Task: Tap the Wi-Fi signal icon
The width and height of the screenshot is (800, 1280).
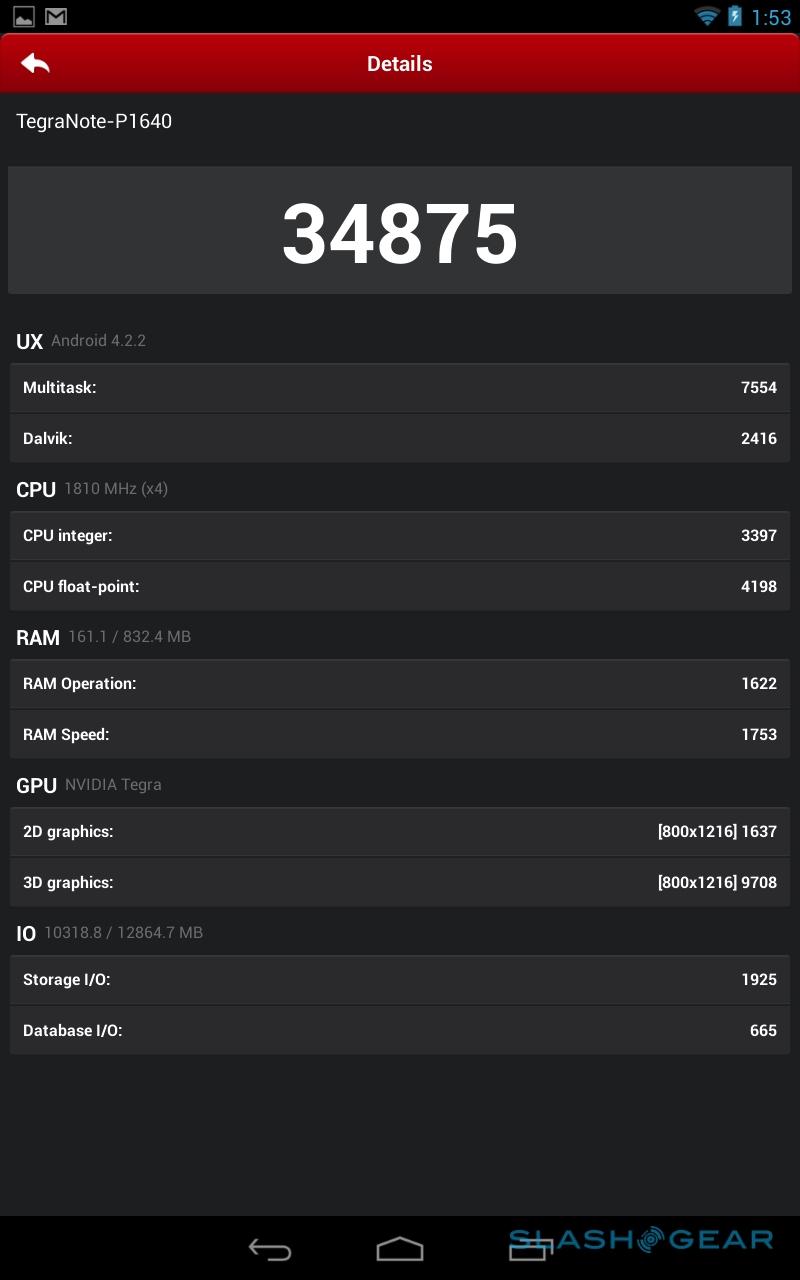Action: tap(708, 16)
